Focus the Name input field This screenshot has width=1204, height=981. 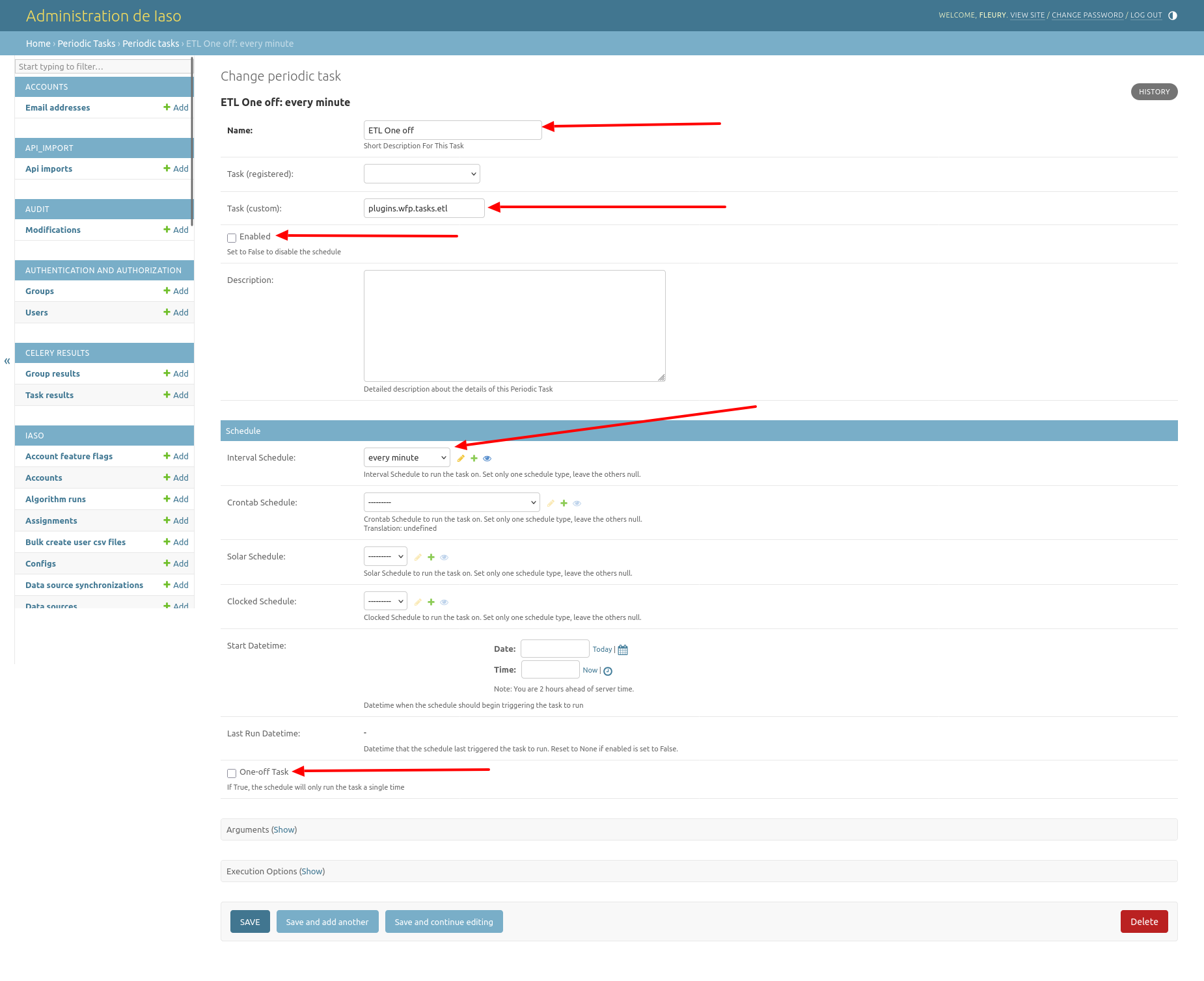point(453,130)
